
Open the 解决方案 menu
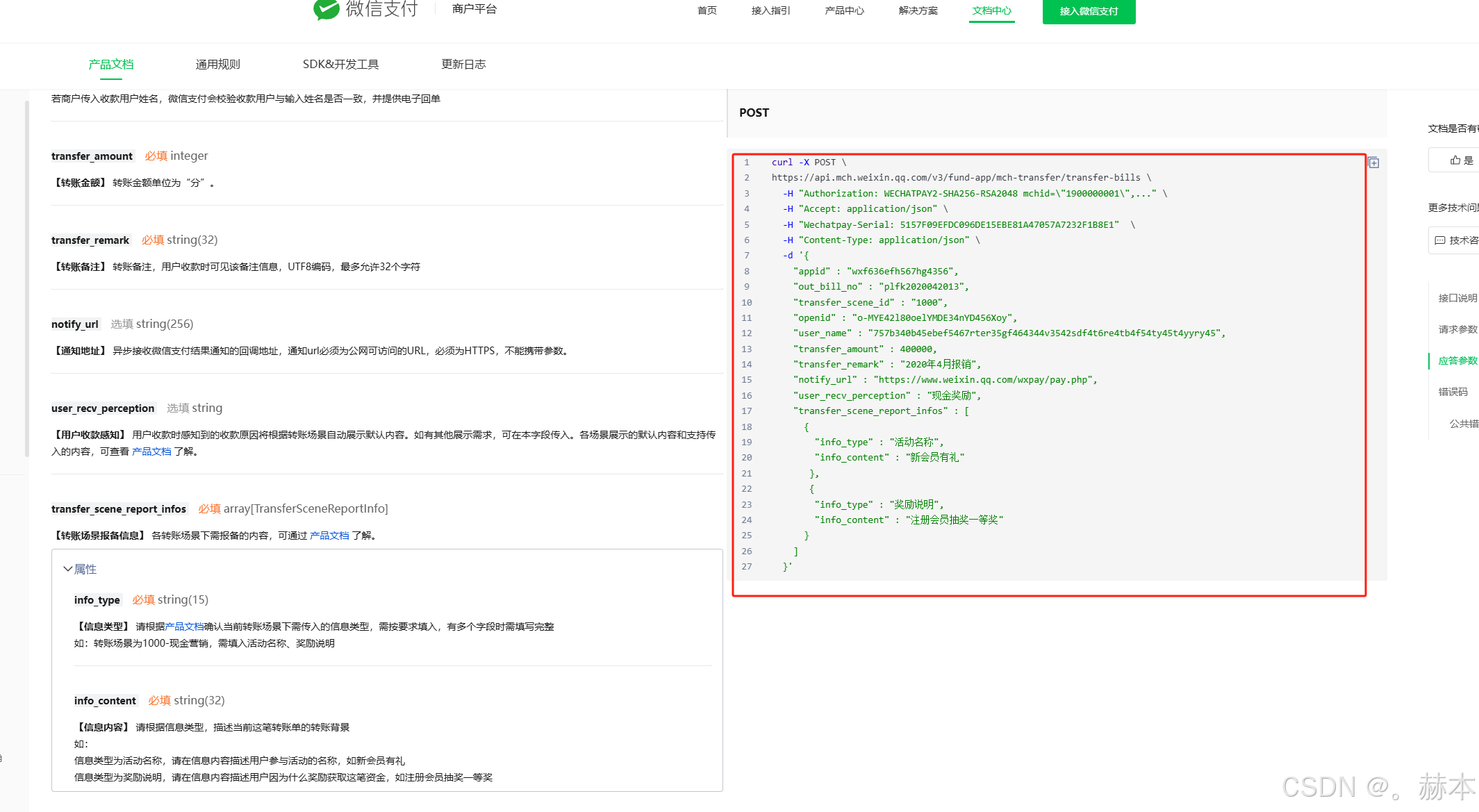pos(918,10)
